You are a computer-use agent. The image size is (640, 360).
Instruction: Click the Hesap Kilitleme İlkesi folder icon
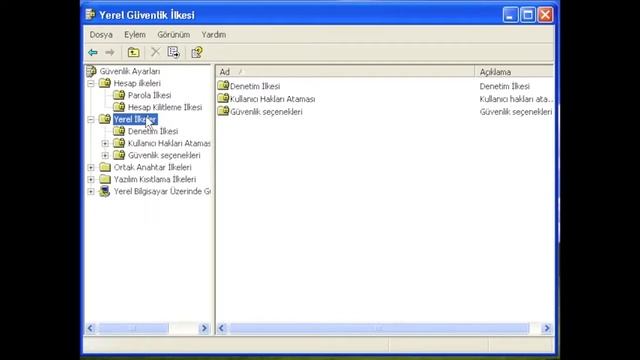pyautogui.click(x=119, y=107)
